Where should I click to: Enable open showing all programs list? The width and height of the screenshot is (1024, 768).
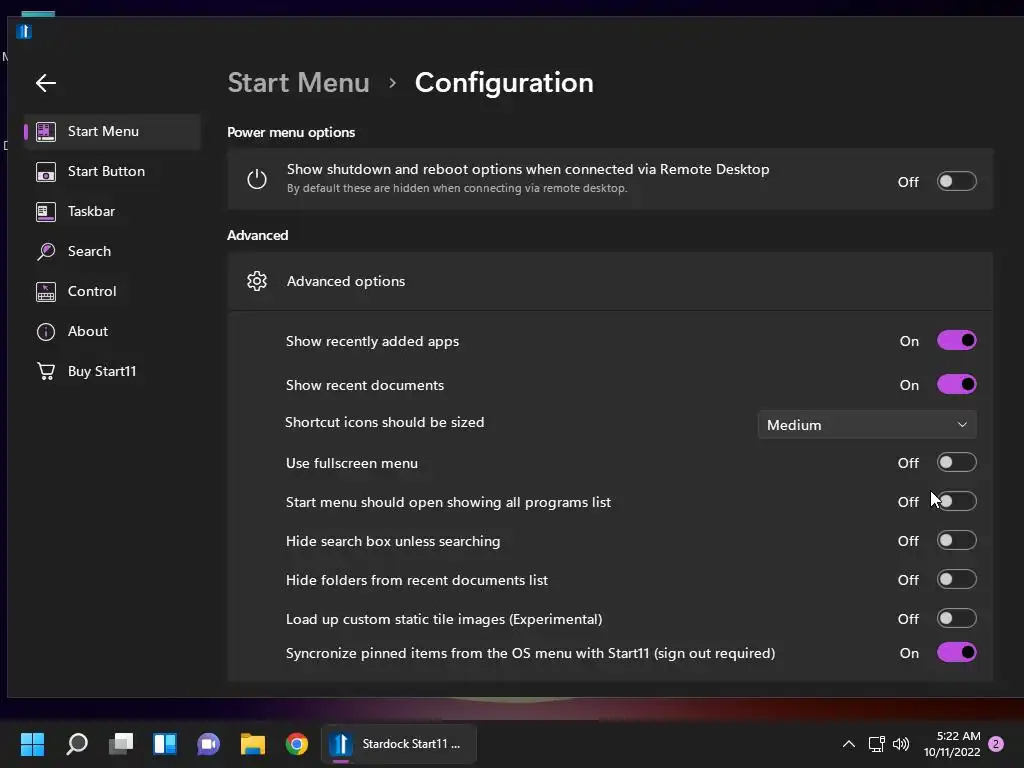956,502
